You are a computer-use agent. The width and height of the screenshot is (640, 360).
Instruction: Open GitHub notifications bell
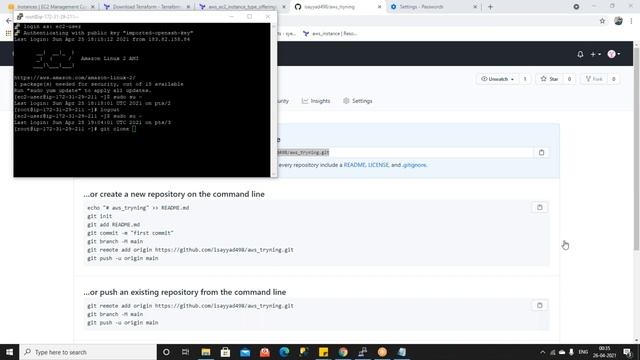click(x=580, y=54)
